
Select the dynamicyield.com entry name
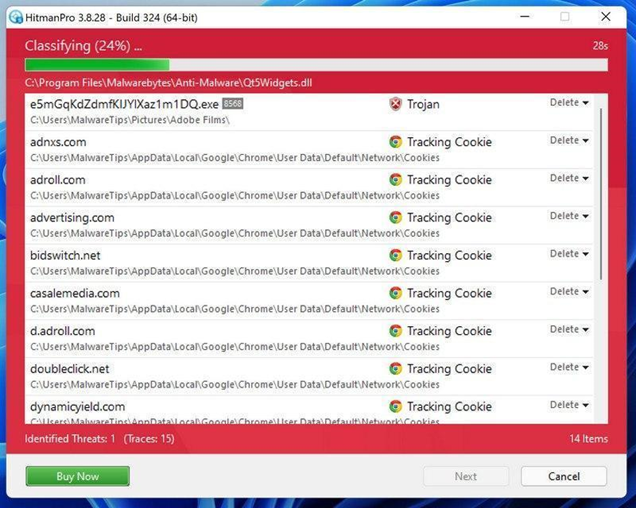point(77,407)
